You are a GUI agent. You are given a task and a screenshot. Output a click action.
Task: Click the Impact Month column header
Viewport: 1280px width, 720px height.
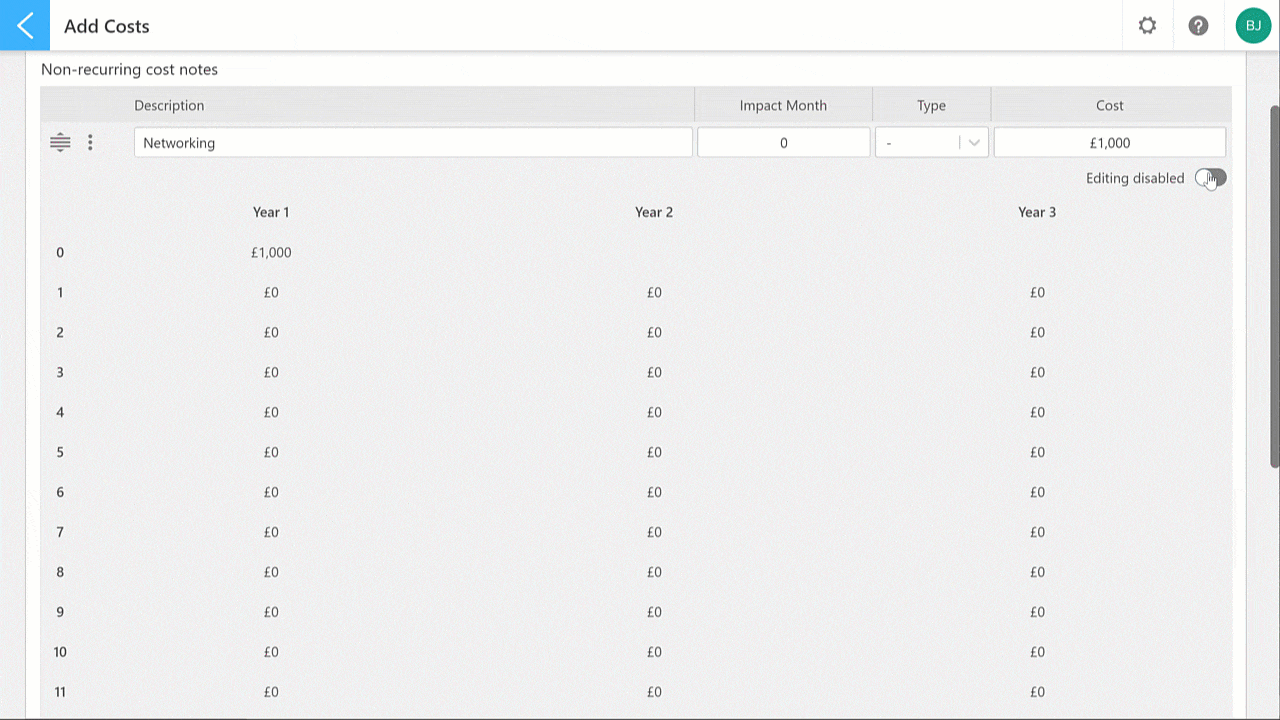pyautogui.click(x=783, y=105)
